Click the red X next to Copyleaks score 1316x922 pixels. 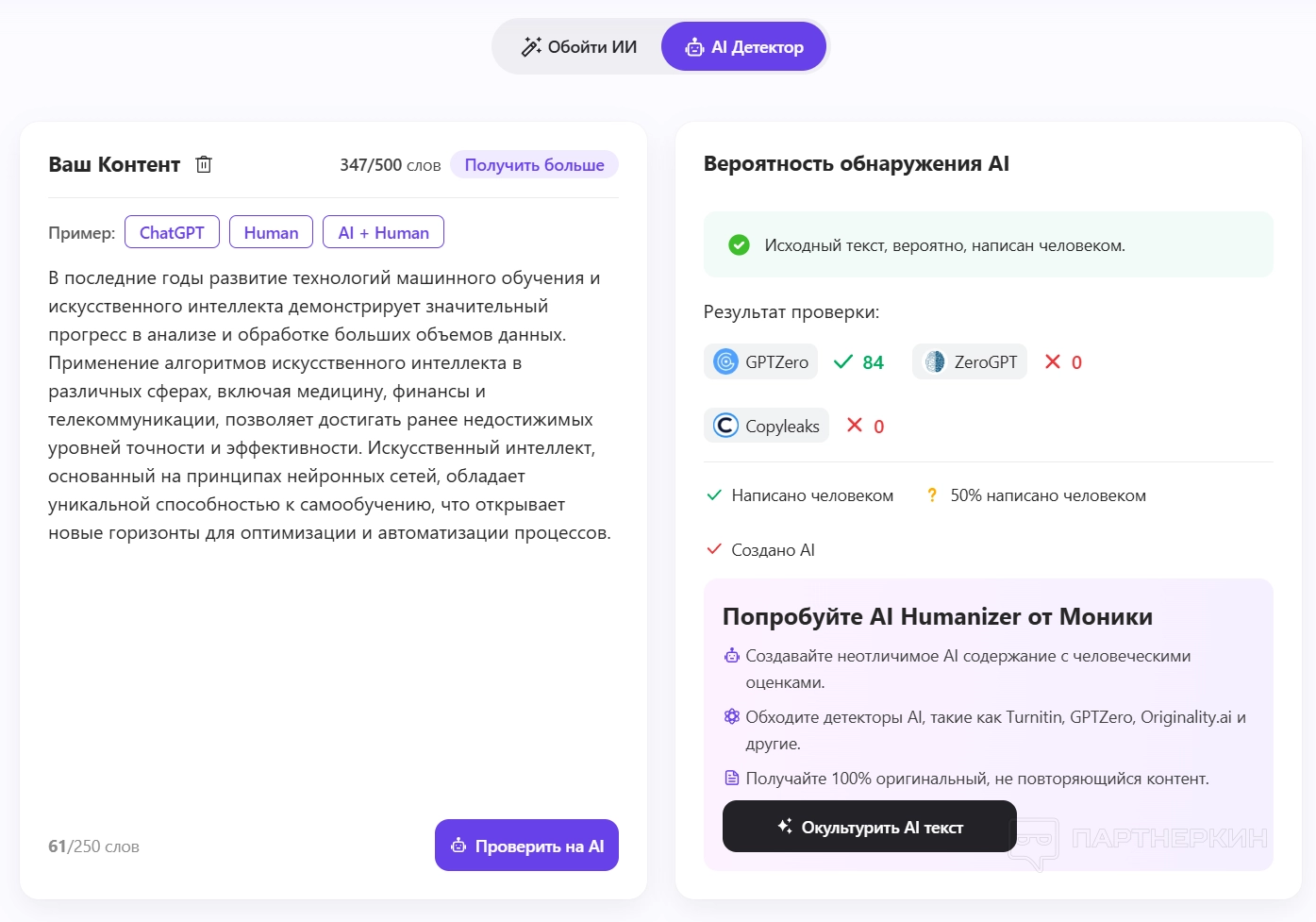point(855,426)
